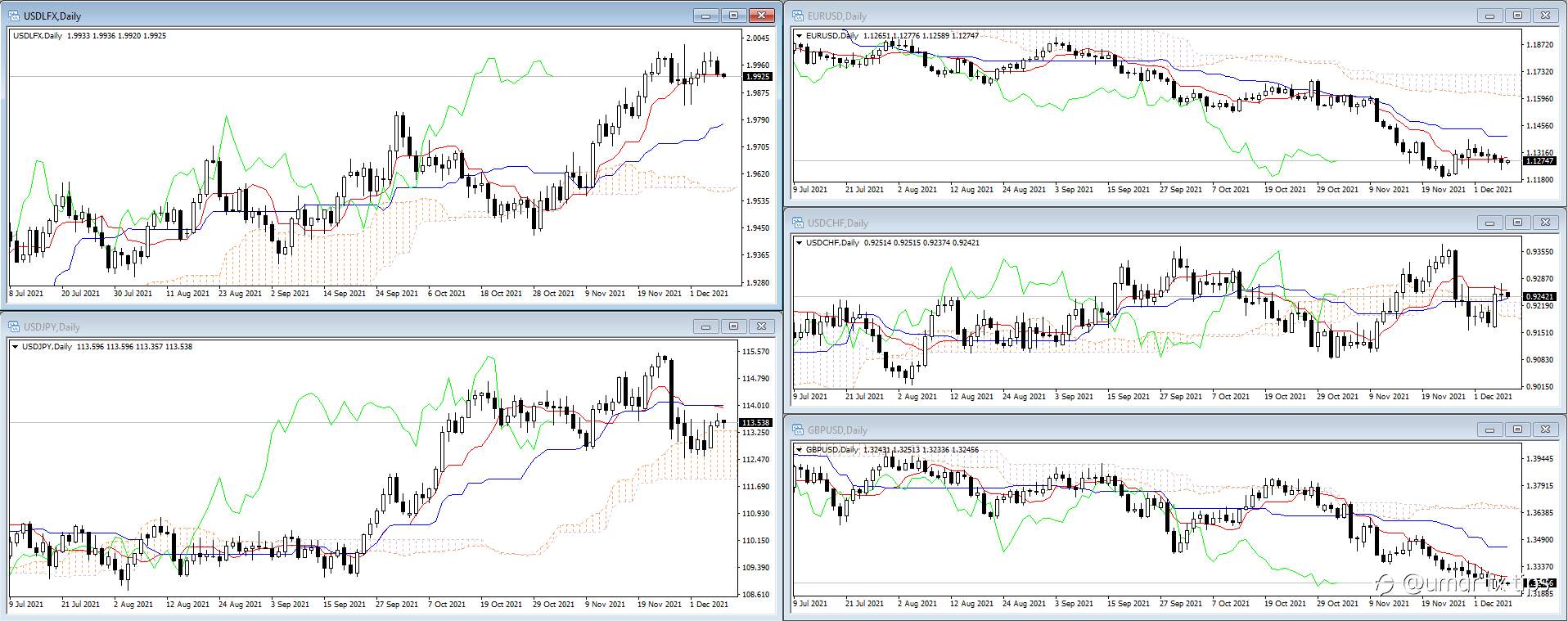This screenshot has width=1568, height=621.
Task: Click the 113.538 current price tag on USDJPY
Action: pyautogui.click(x=755, y=423)
